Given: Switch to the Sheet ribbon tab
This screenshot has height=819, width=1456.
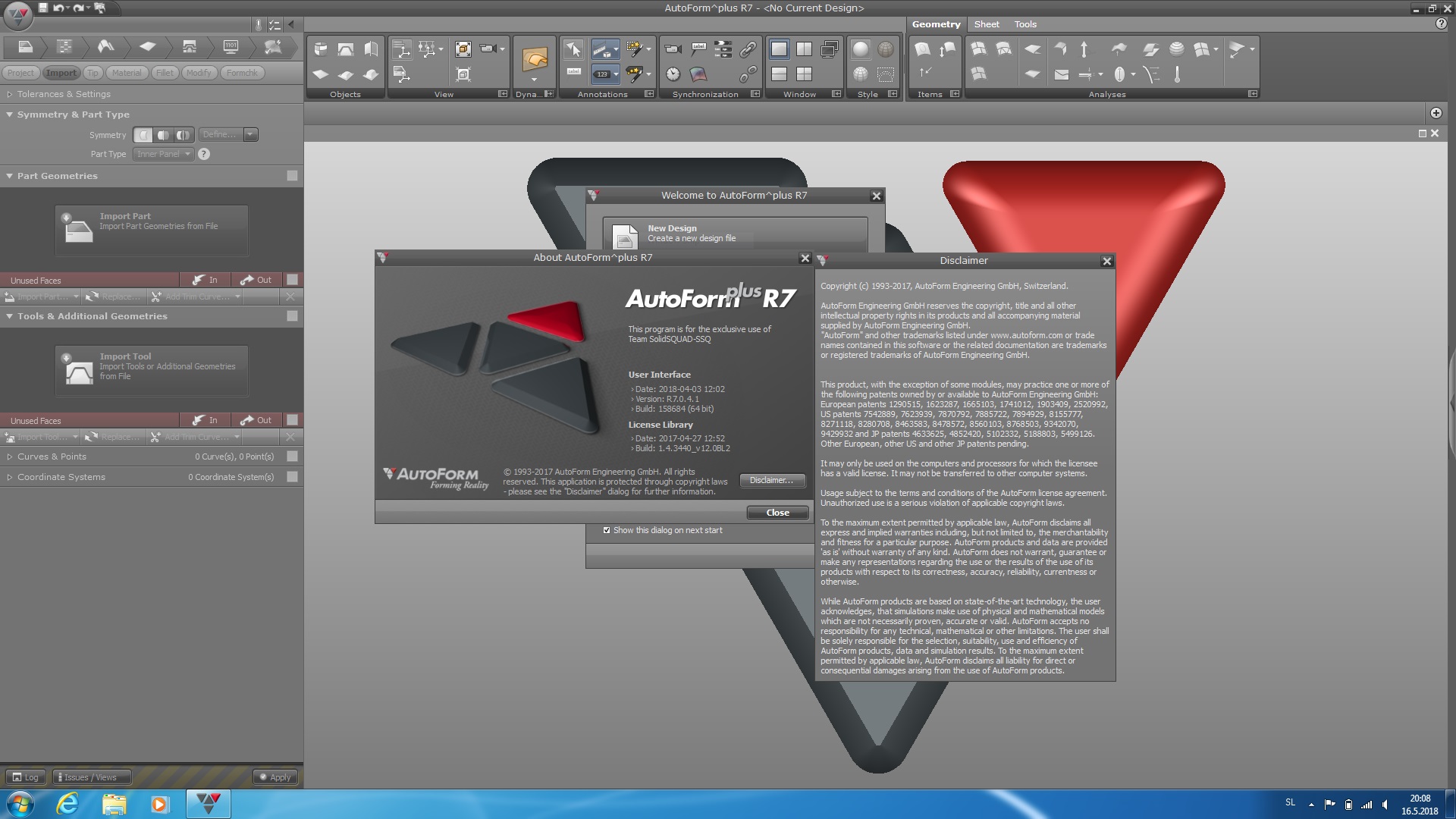Looking at the screenshot, I should [x=987, y=24].
